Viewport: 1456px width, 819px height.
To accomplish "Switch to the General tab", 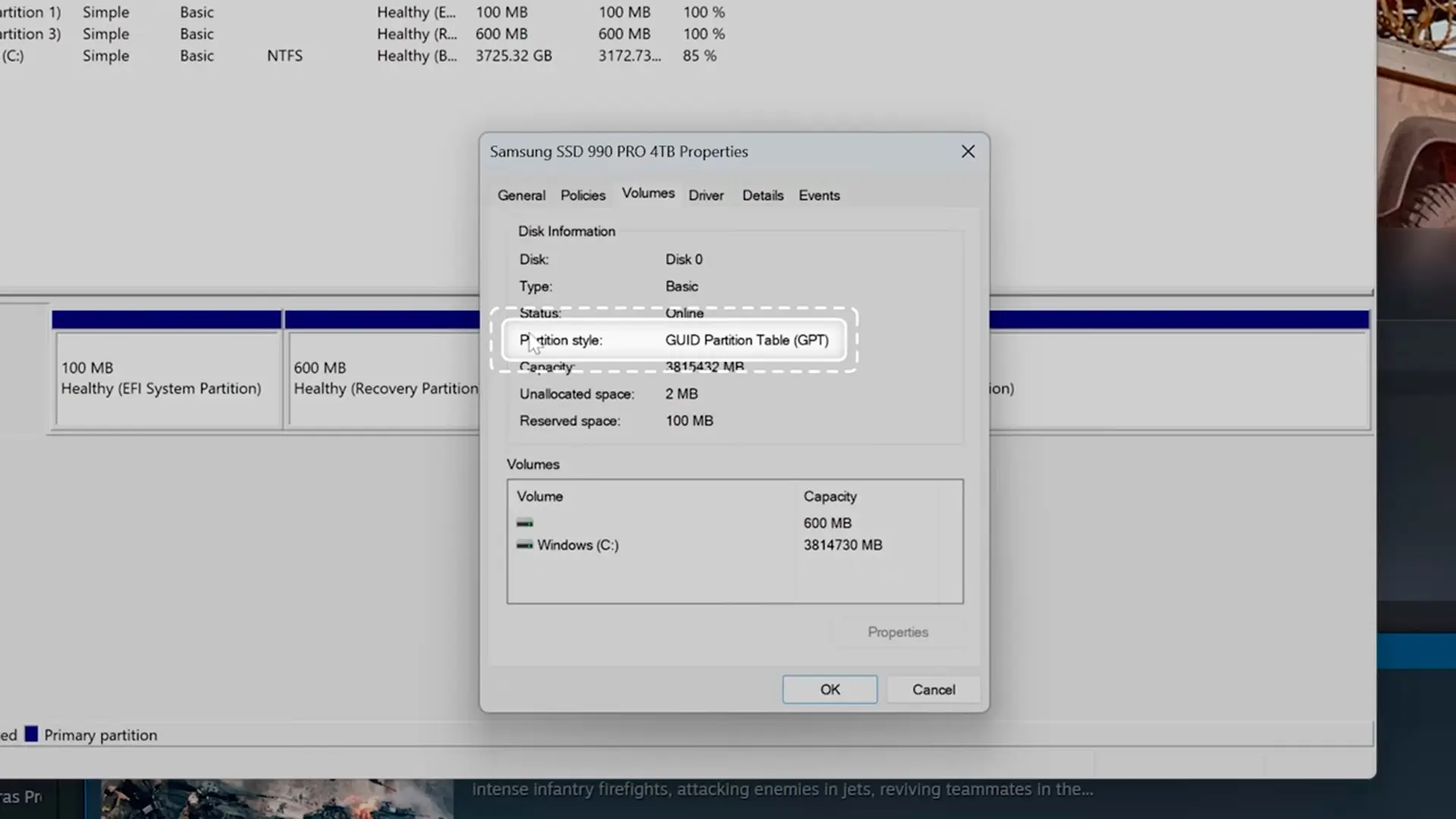I will (521, 196).
